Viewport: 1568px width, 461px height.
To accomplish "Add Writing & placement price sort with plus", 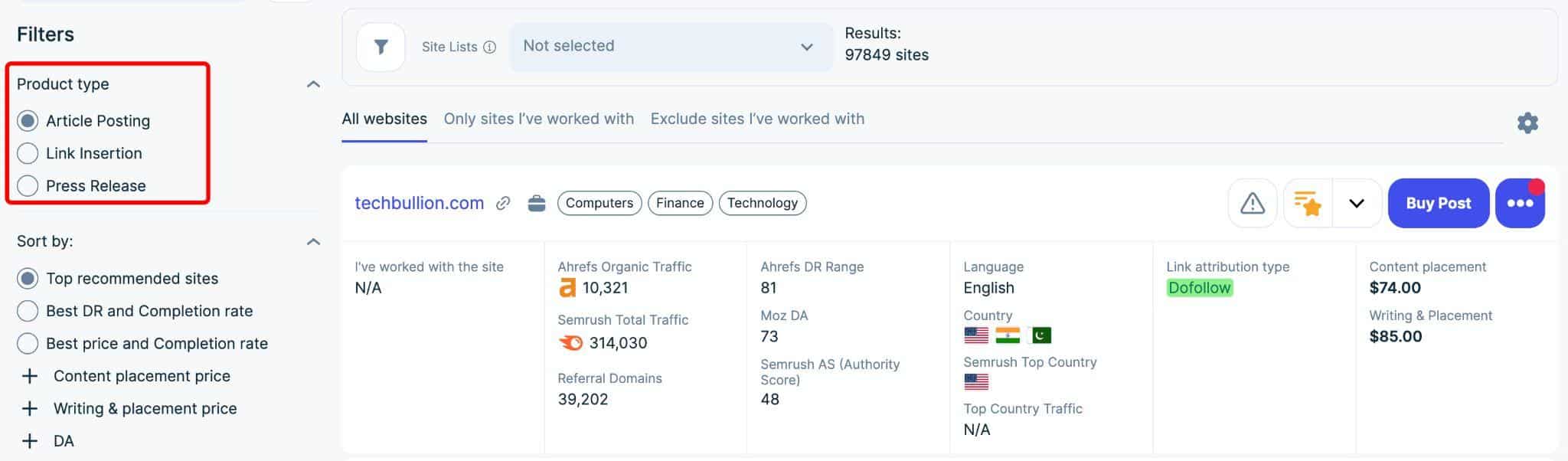I will point(30,409).
